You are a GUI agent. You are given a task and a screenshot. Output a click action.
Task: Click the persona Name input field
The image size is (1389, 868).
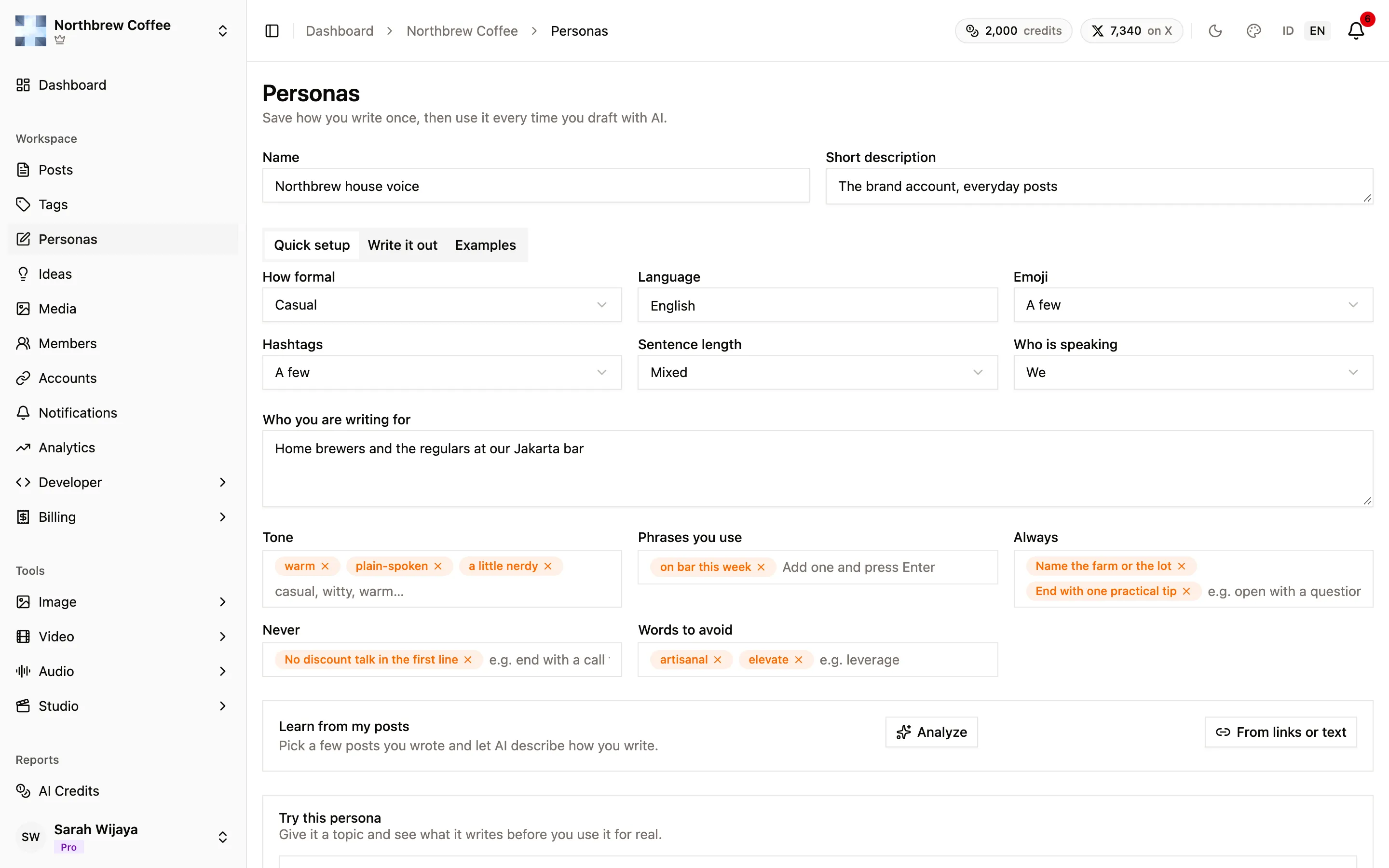[x=536, y=186]
